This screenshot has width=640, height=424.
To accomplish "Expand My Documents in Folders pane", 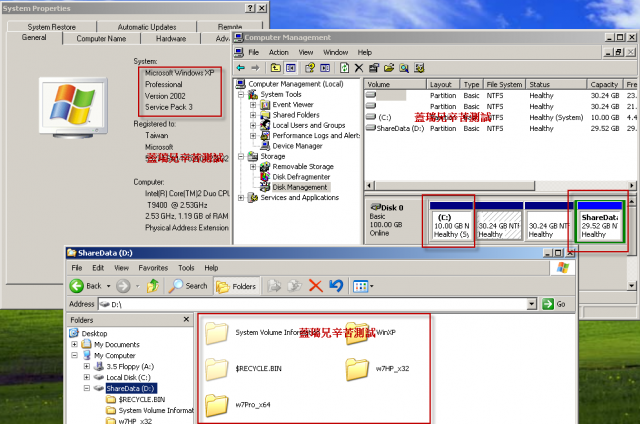I will [x=75, y=344].
